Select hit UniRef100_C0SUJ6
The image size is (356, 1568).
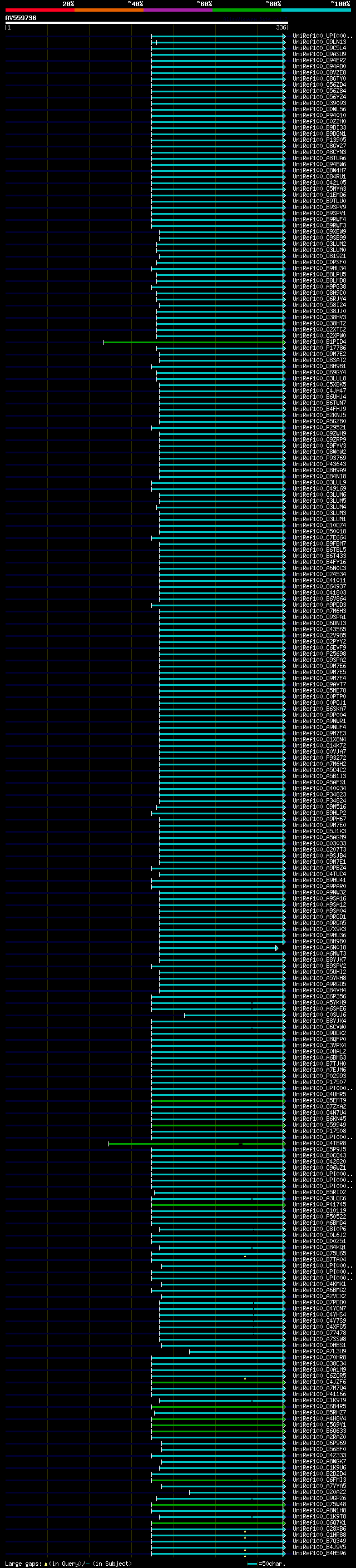pos(319,1015)
